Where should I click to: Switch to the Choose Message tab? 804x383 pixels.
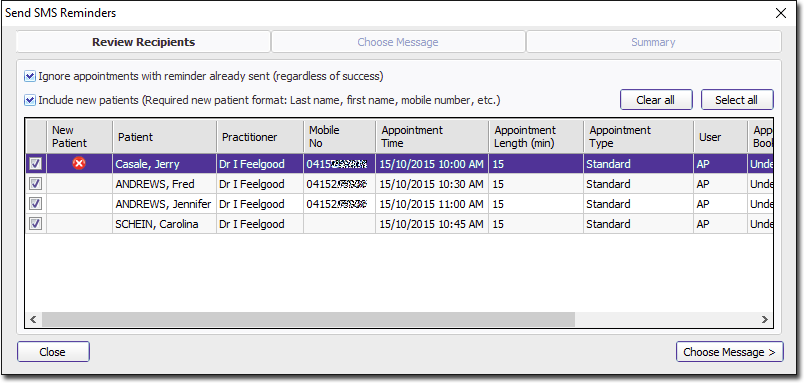pyautogui.click(x=398, y=42)
